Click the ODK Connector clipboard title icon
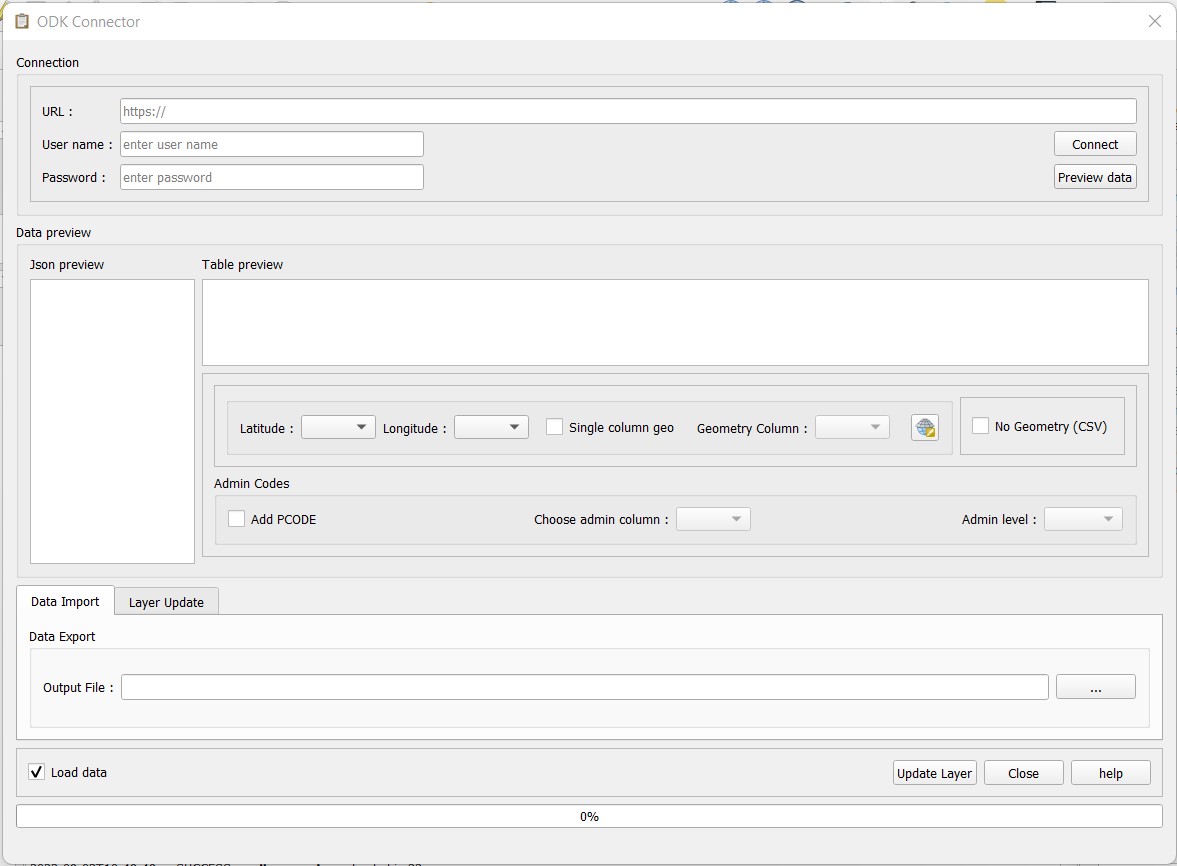The width and height of the screenshot is (1177, 866). tap(23, 21)
